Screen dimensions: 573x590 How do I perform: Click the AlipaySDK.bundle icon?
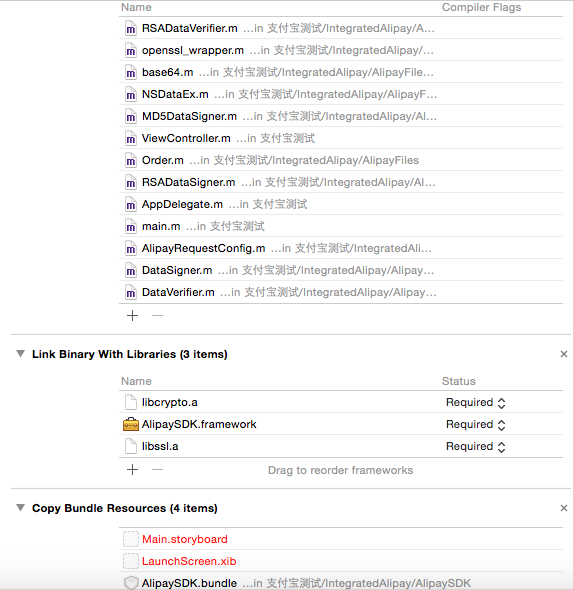click(131, 582)
